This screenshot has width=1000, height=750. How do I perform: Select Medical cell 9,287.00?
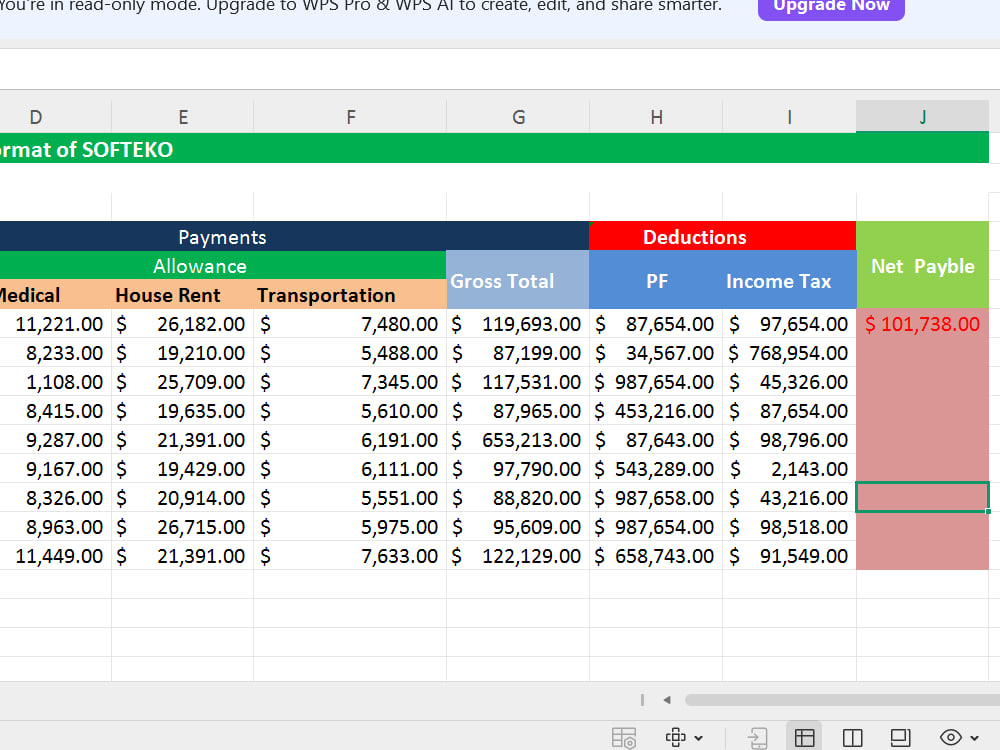point(55,439)
